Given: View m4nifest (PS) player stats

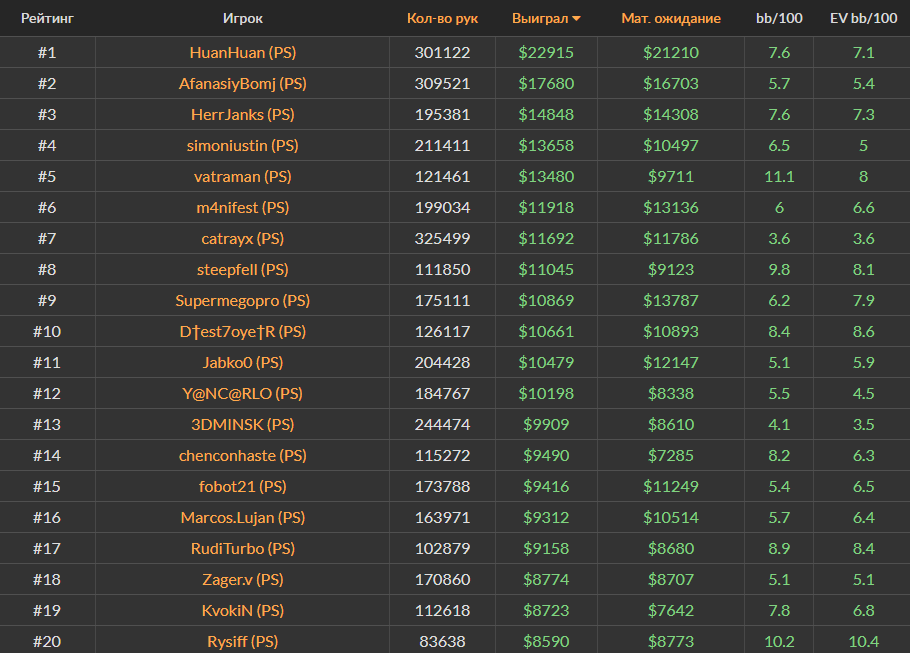Looking at the screenshot, I should pyautogui.click(x=242, y=208).
